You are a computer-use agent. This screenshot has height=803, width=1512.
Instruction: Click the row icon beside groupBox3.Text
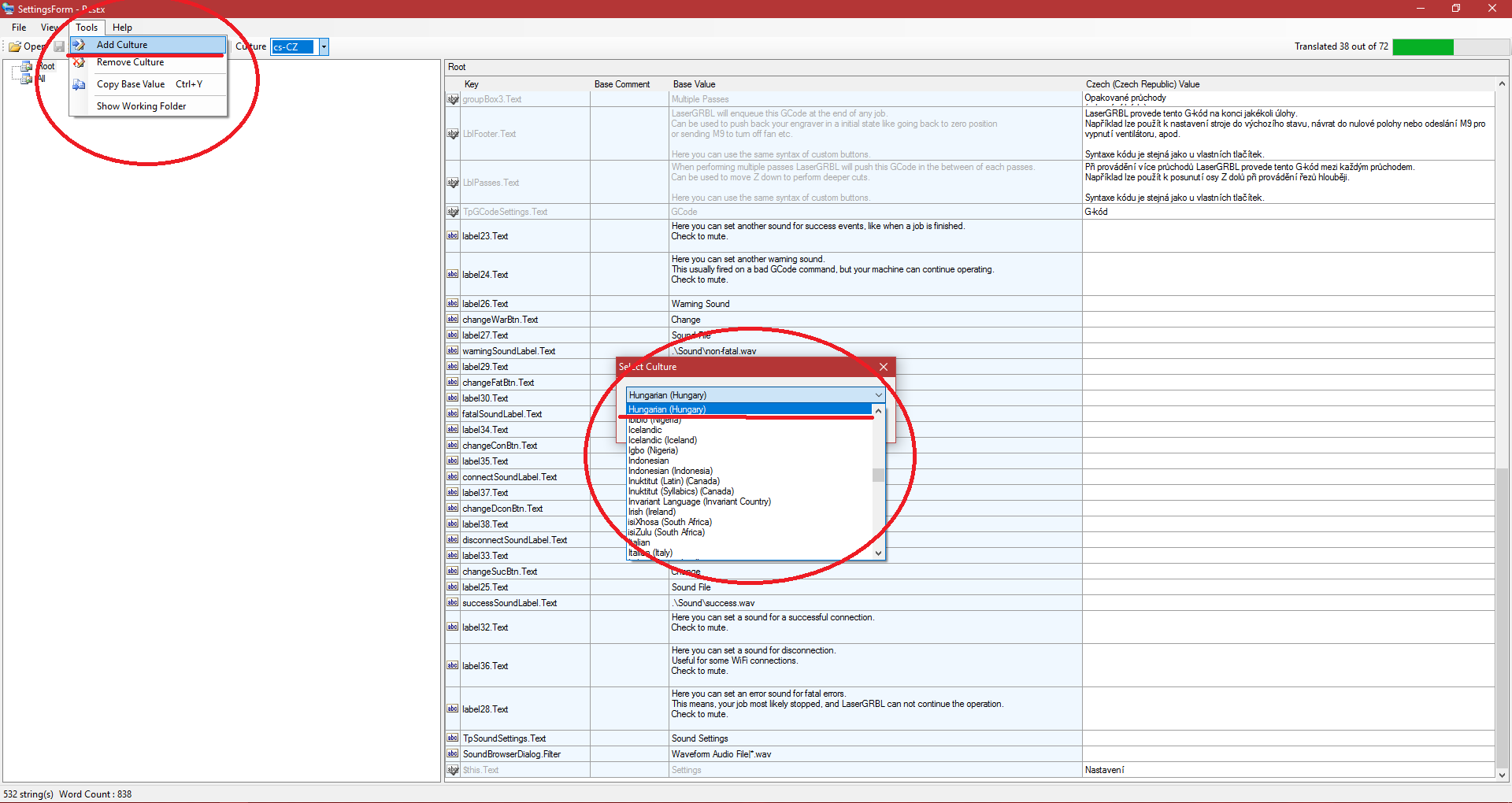click(453, 98)
